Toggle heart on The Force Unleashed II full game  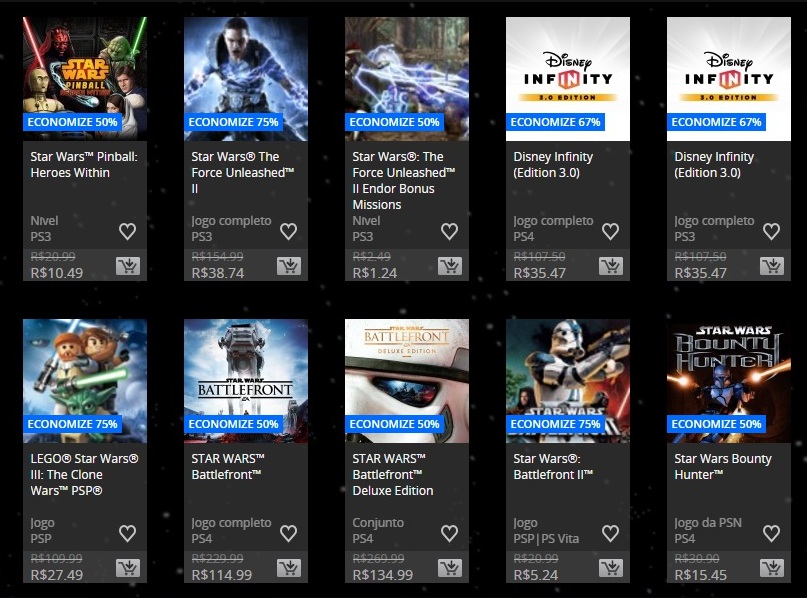point(289,231)
